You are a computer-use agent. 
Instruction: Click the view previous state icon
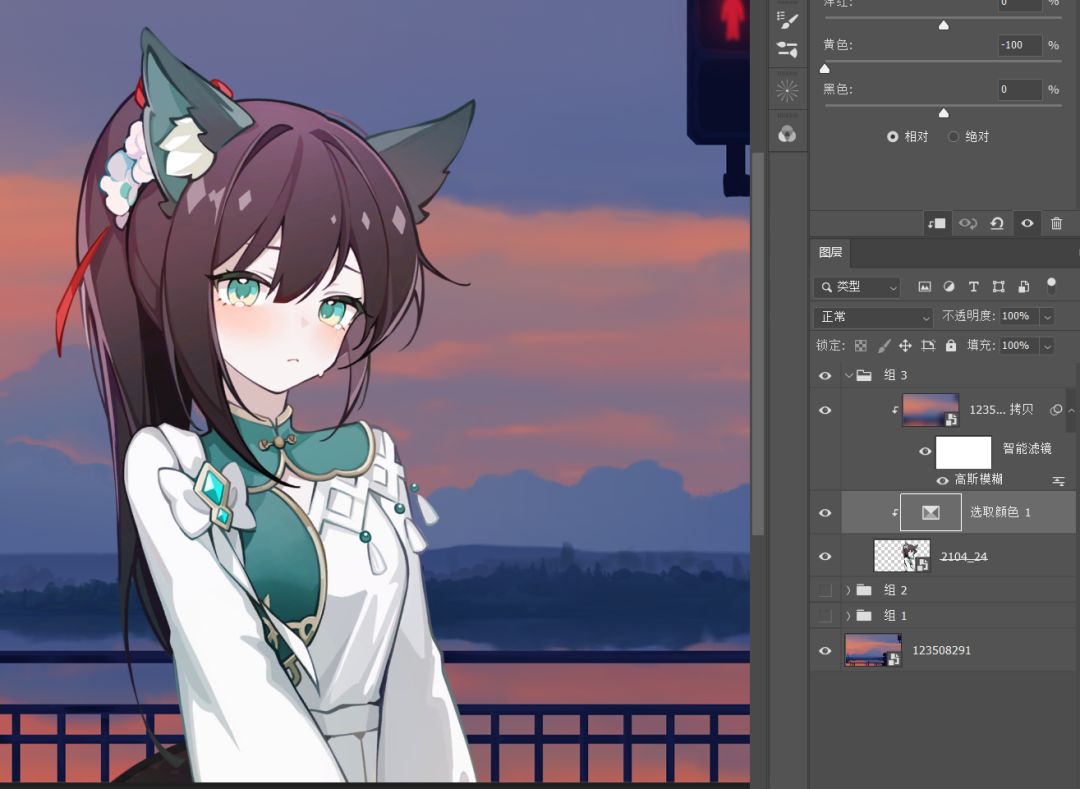pyautogui.click(x=968, y=224)
